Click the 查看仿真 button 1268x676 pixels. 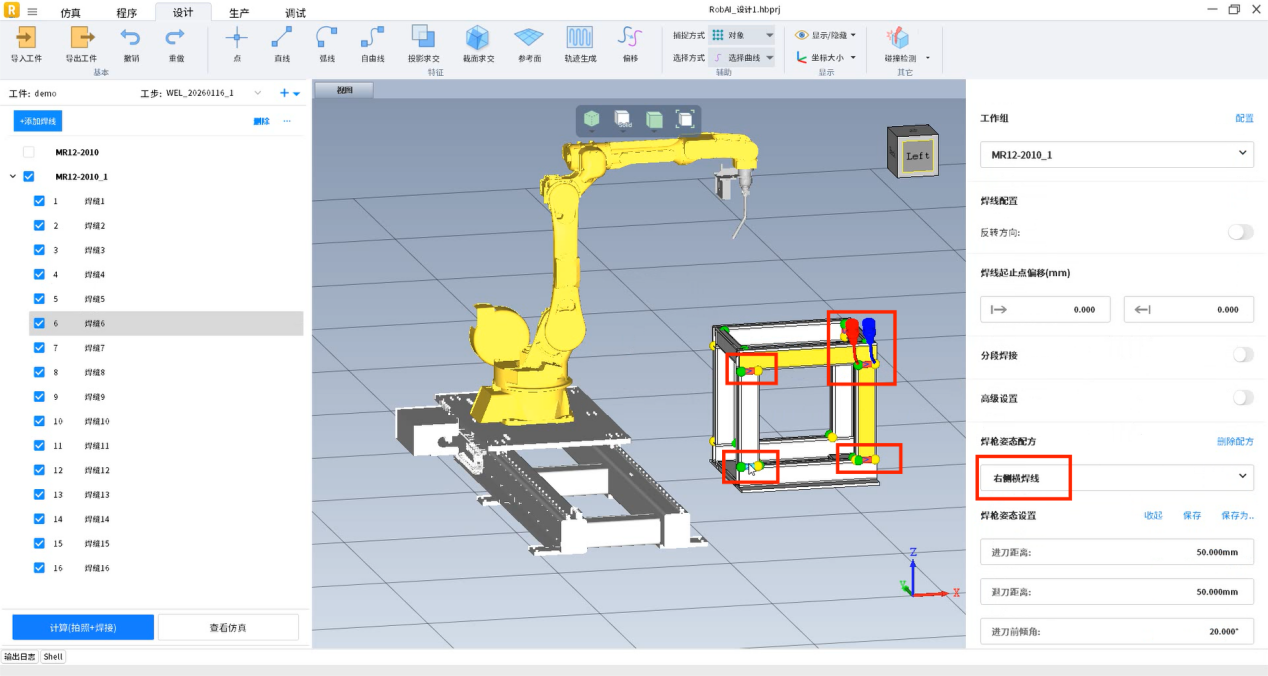[228, 628]
